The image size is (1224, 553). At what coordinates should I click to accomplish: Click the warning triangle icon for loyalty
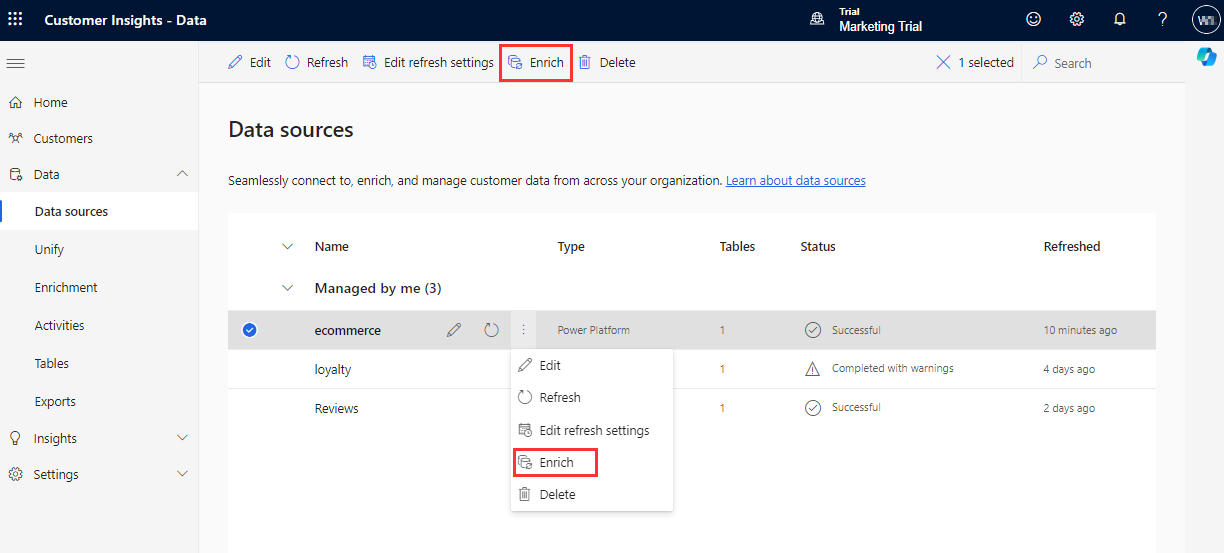pyautogui.click(x=813, y=369)
